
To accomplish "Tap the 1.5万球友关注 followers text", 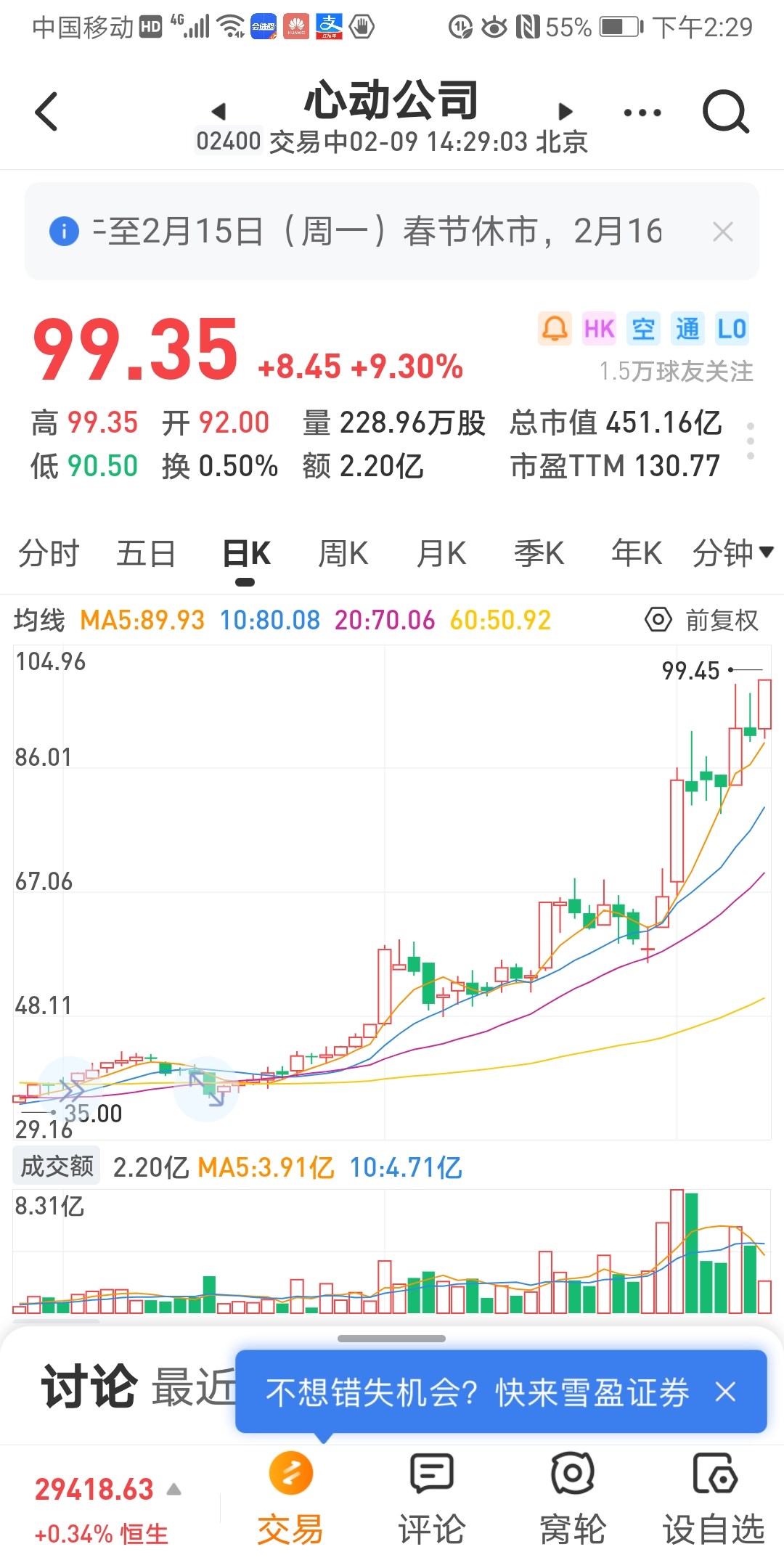I will 676,372.
